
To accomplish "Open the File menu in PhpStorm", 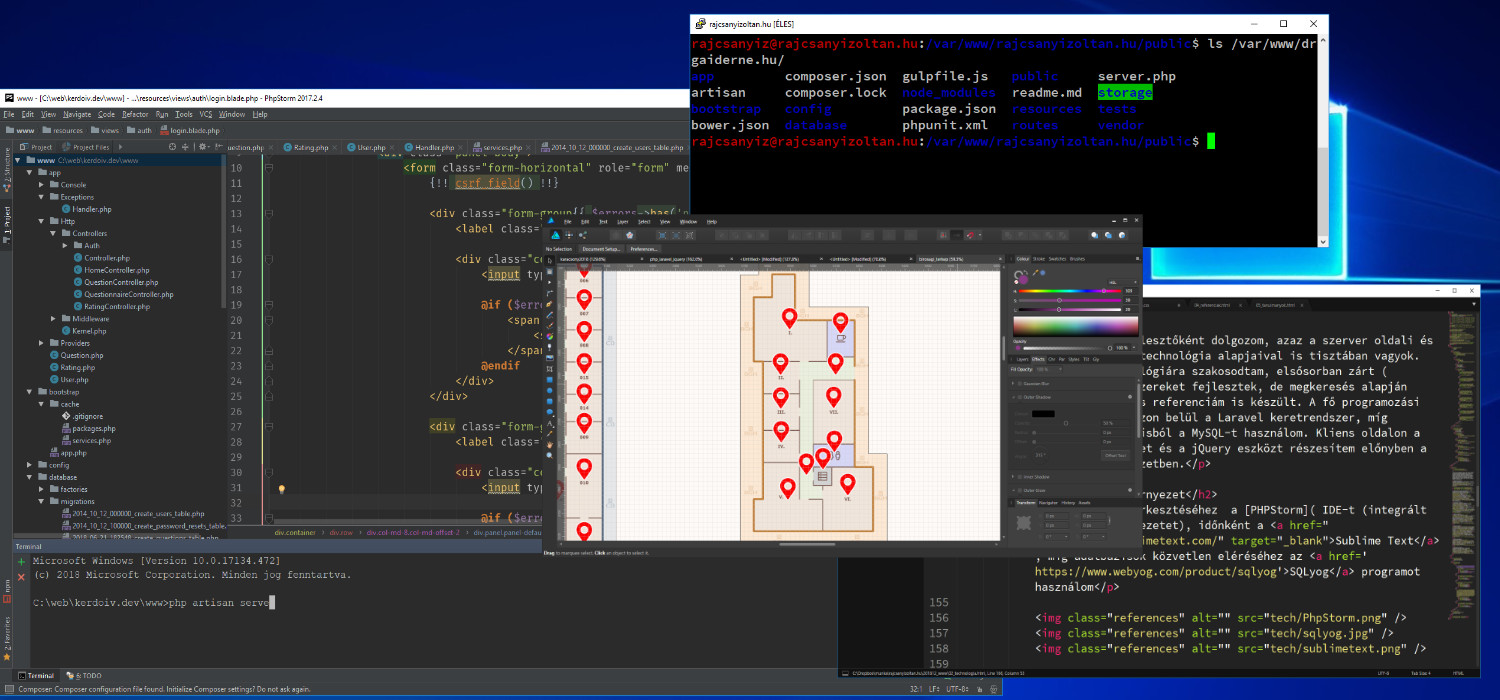I will 9,114.
